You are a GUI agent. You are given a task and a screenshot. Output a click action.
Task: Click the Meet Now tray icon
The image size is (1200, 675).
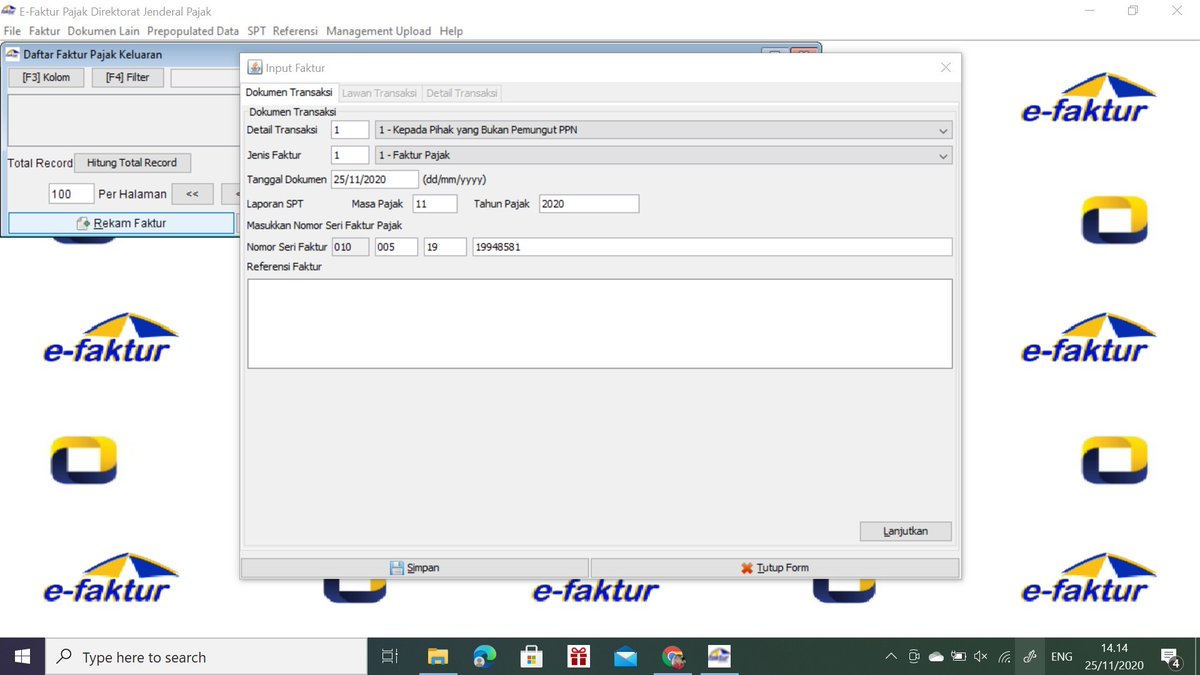(x=914, y=657)
